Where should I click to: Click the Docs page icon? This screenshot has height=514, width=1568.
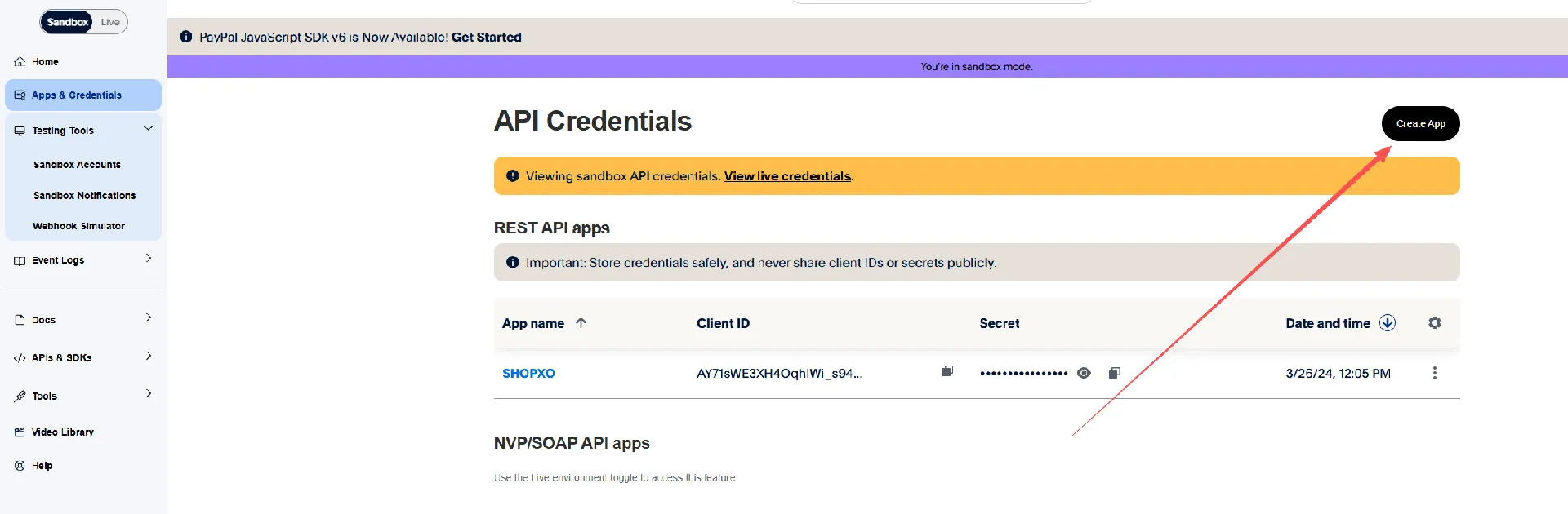(x=20, y=320)
